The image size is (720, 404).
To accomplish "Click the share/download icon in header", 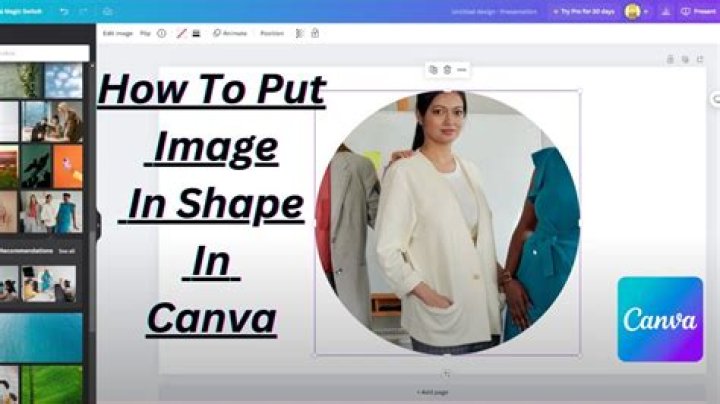I will [x=665, y=11].
